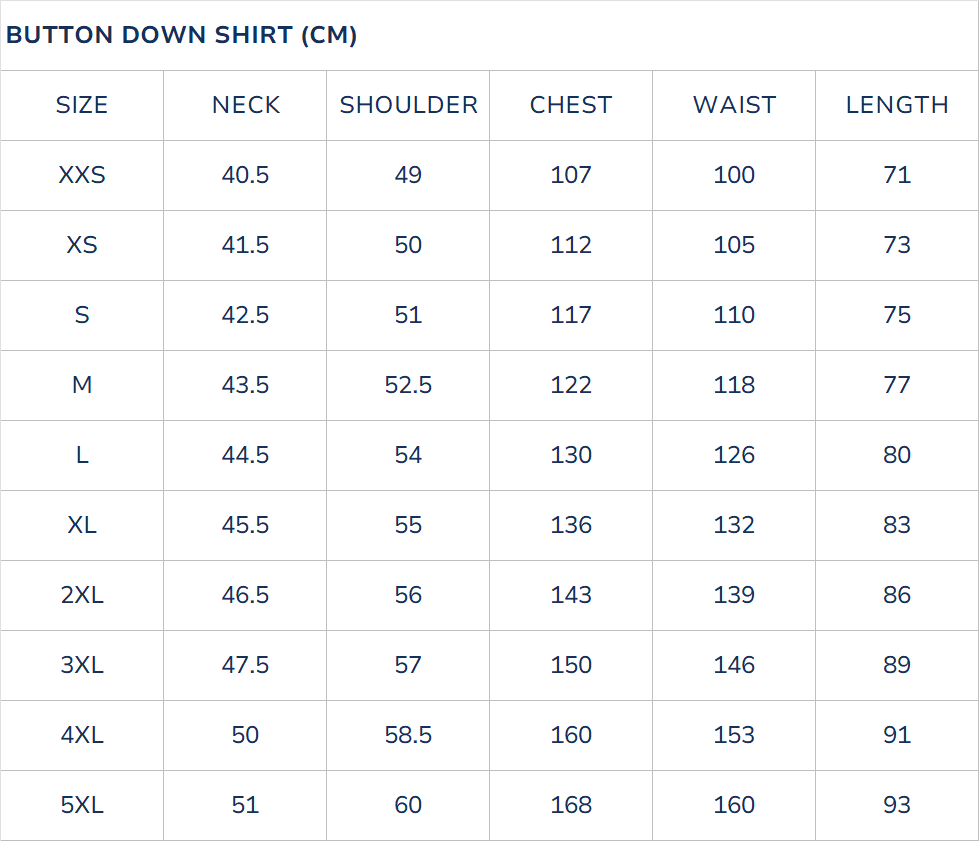979x841 pixels.
Task: Click the BUTTON DOWN SHIRT (CM) title
Action: pos(181,35)
